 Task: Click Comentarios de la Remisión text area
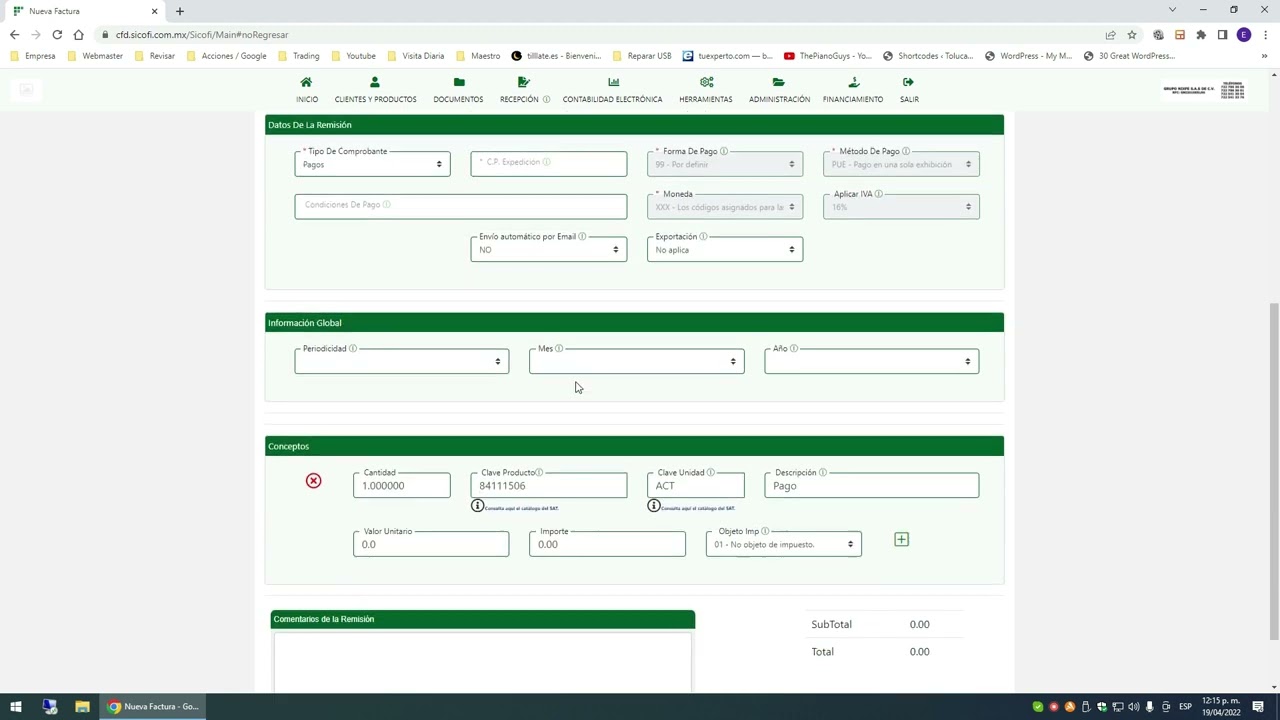pyautogui.click(x=482, y=662)
